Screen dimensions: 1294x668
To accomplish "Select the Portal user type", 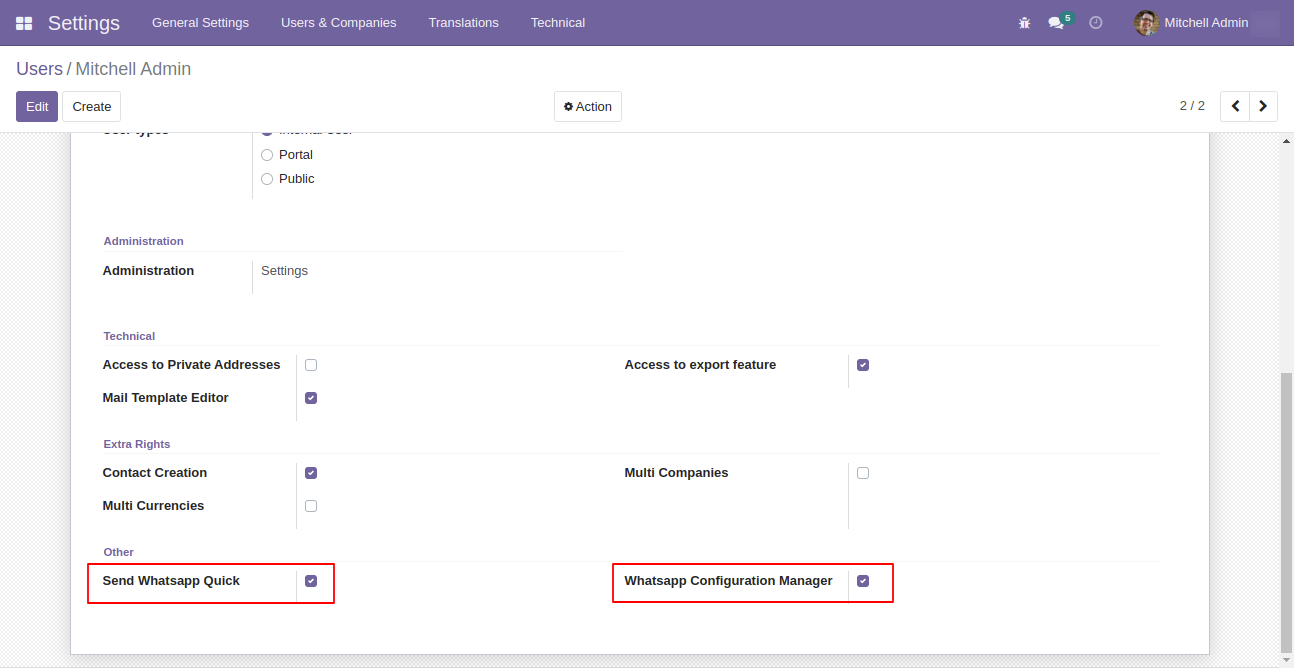I will pyautogui.click(x=267, y=155).
